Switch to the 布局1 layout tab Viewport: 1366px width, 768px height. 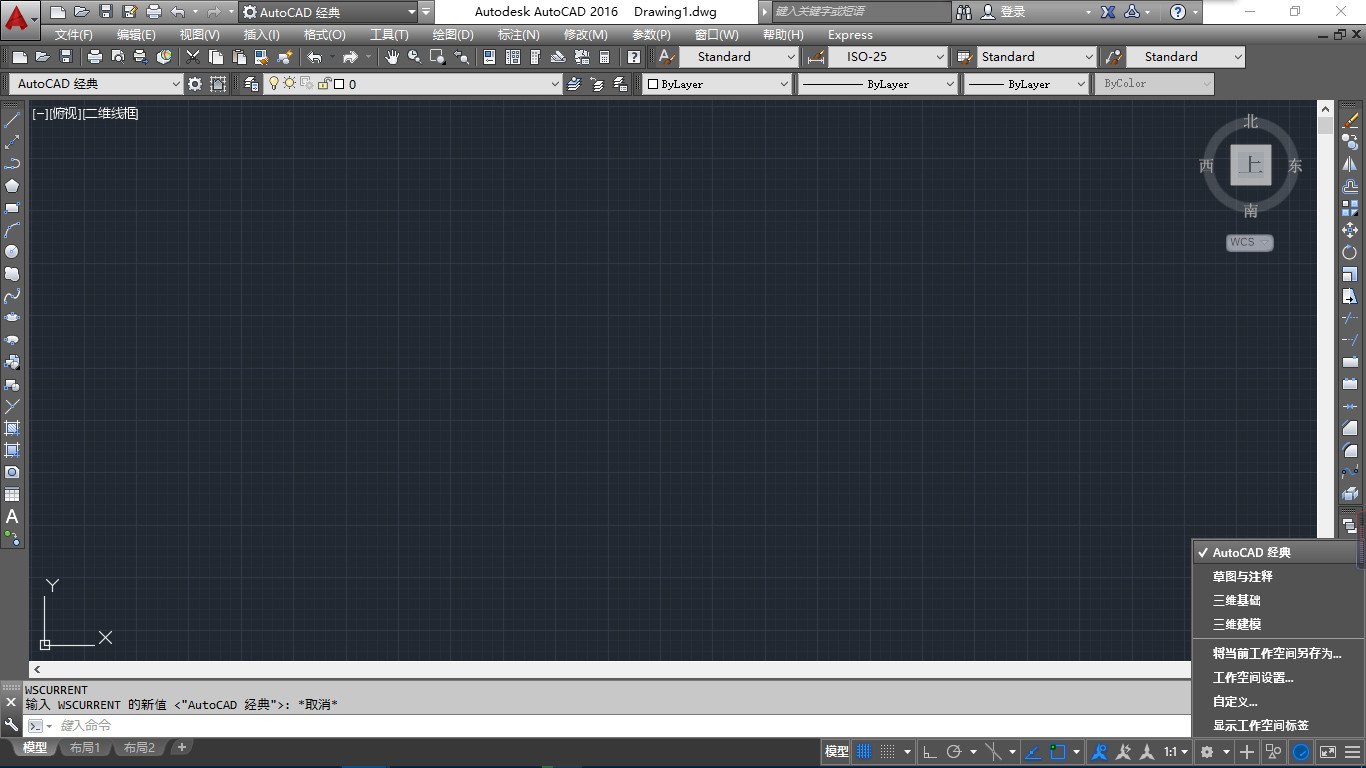(x=85, y=748)
